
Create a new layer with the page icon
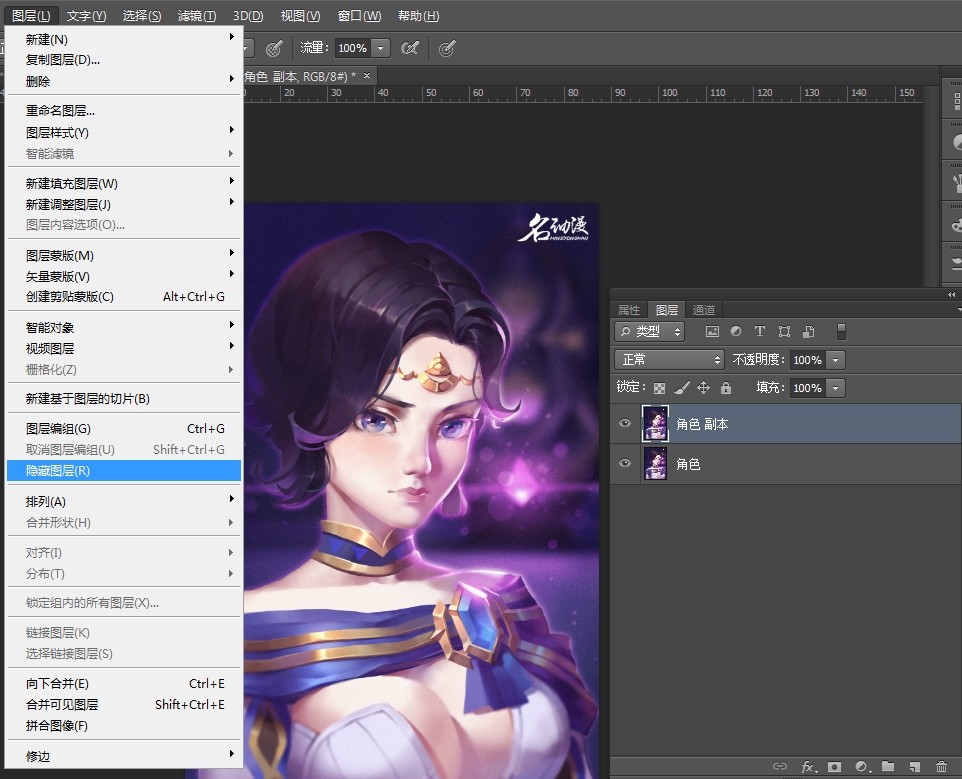coord(914,767)
